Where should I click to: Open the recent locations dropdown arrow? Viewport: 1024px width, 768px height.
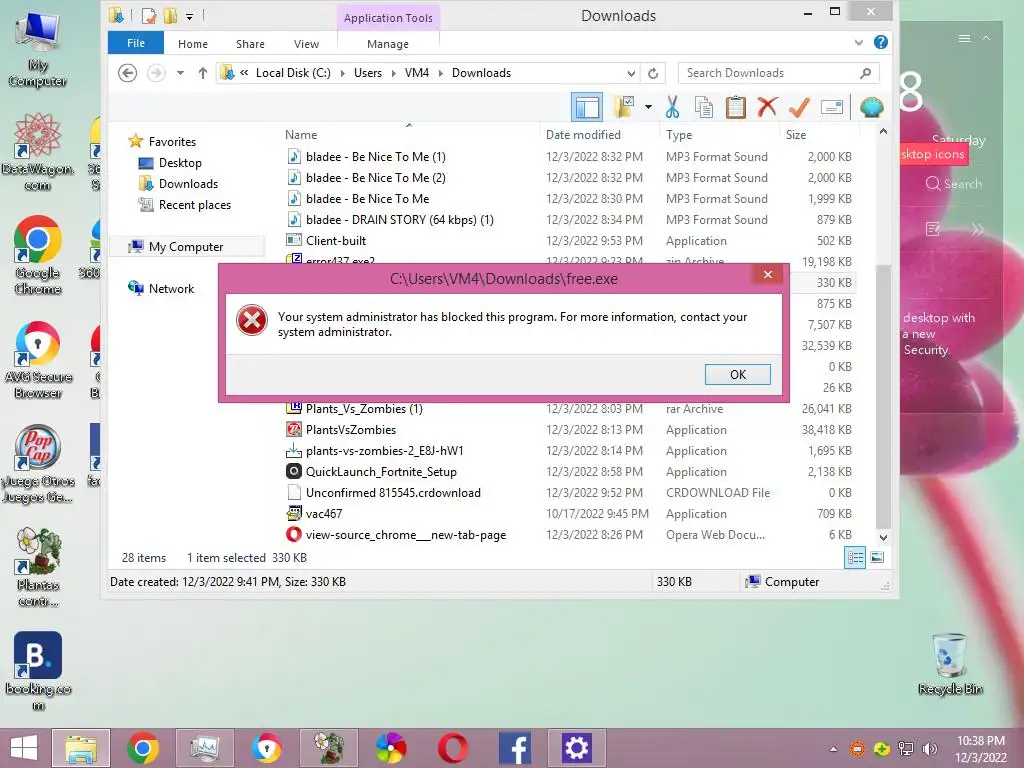180,72
